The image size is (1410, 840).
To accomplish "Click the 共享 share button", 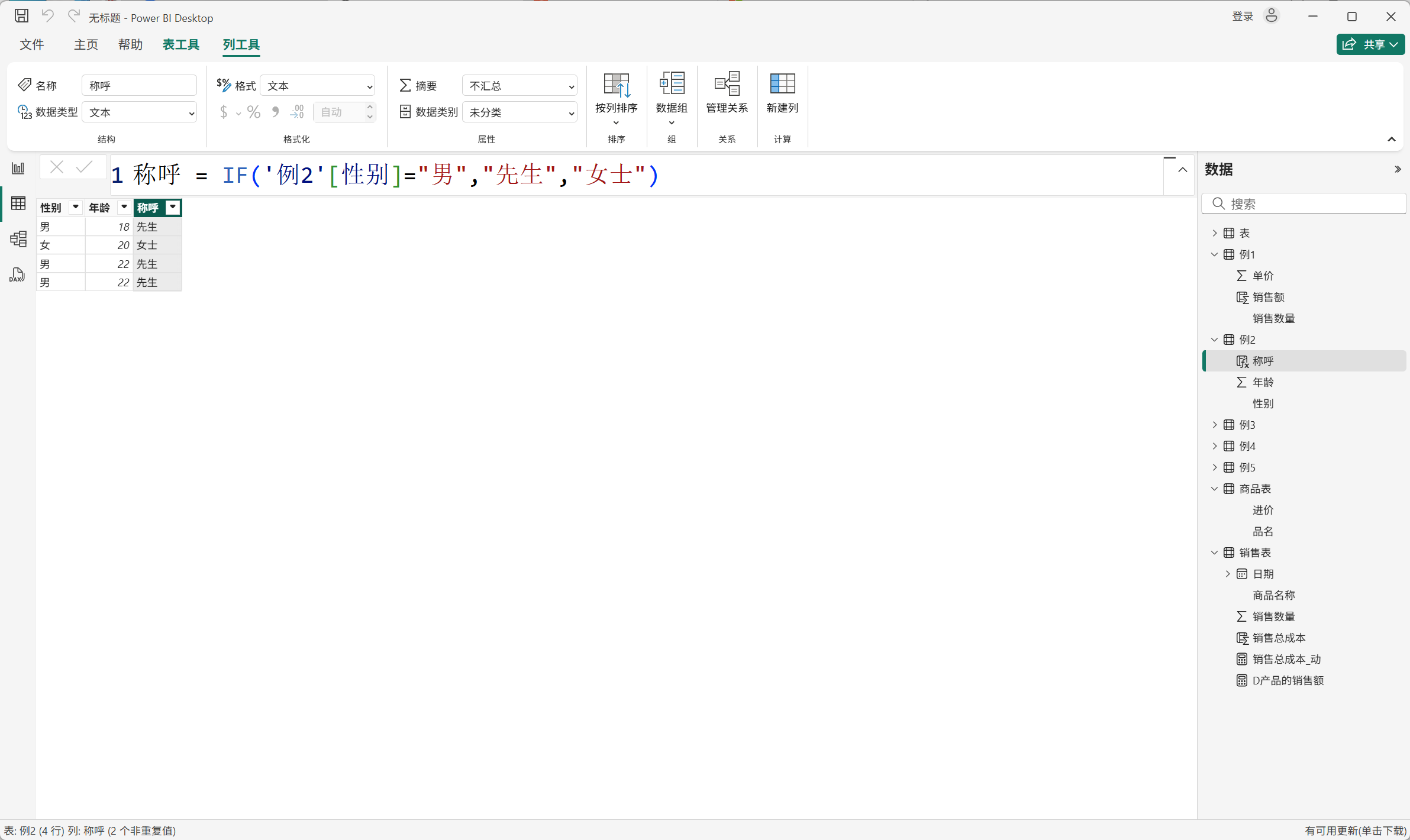I will click(x=1370, y=44).
